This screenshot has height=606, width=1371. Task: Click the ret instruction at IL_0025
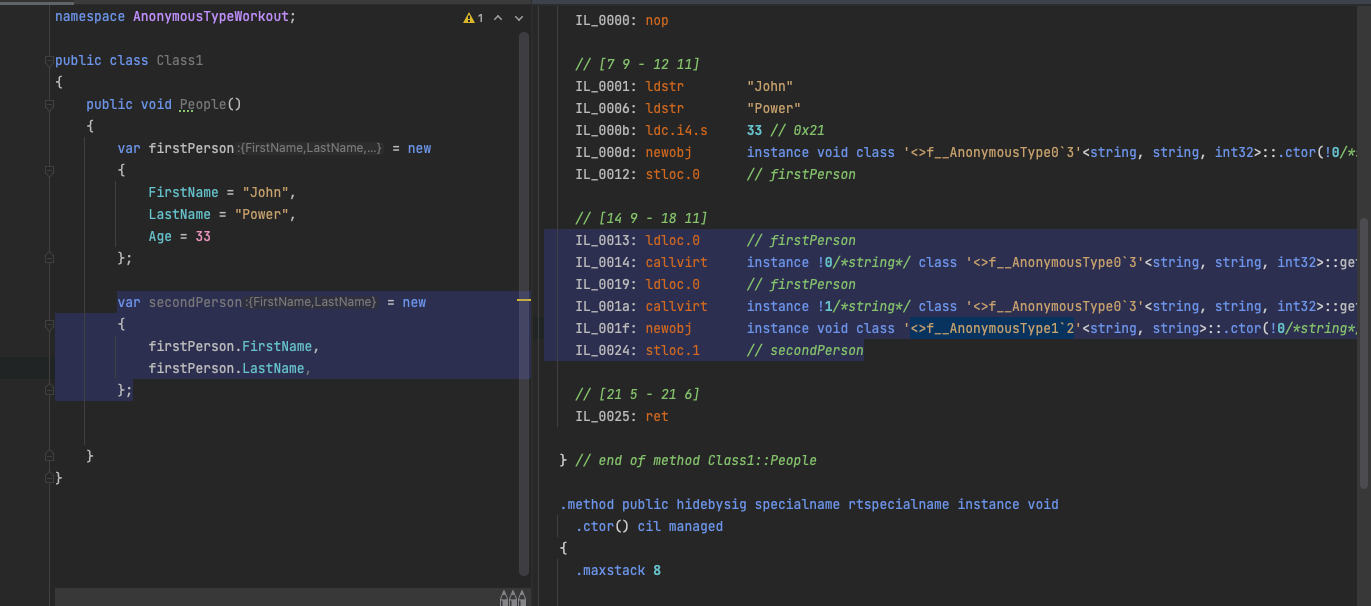pyautogui.click(x=656, y=416)
